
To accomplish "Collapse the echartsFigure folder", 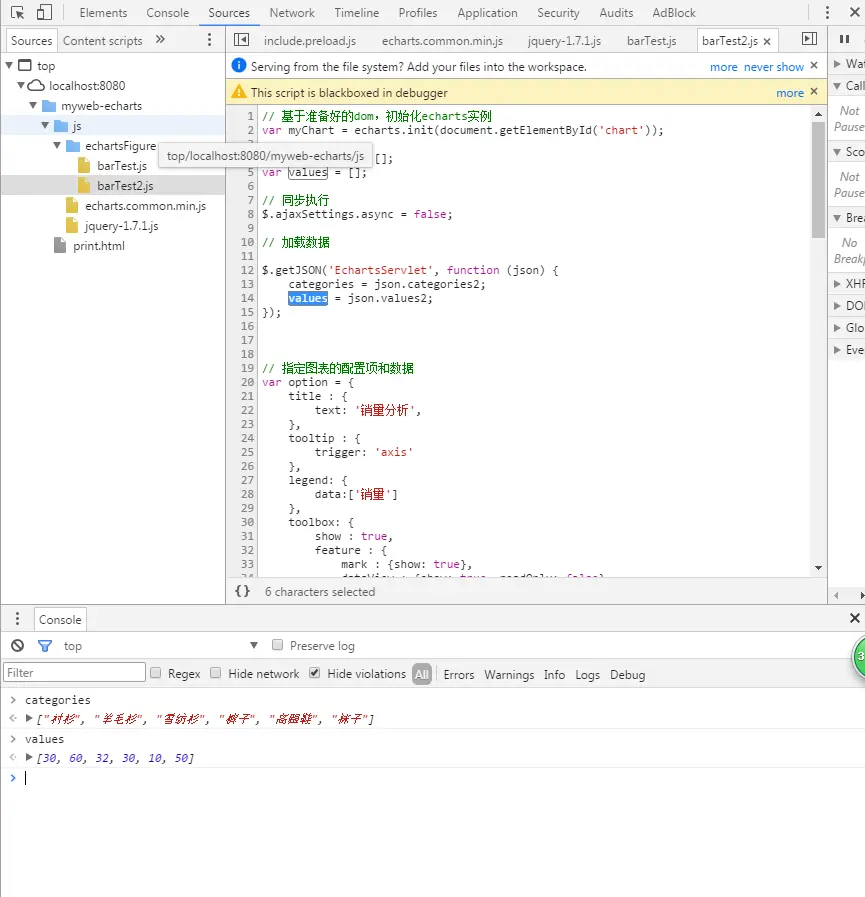I will 57,145.
